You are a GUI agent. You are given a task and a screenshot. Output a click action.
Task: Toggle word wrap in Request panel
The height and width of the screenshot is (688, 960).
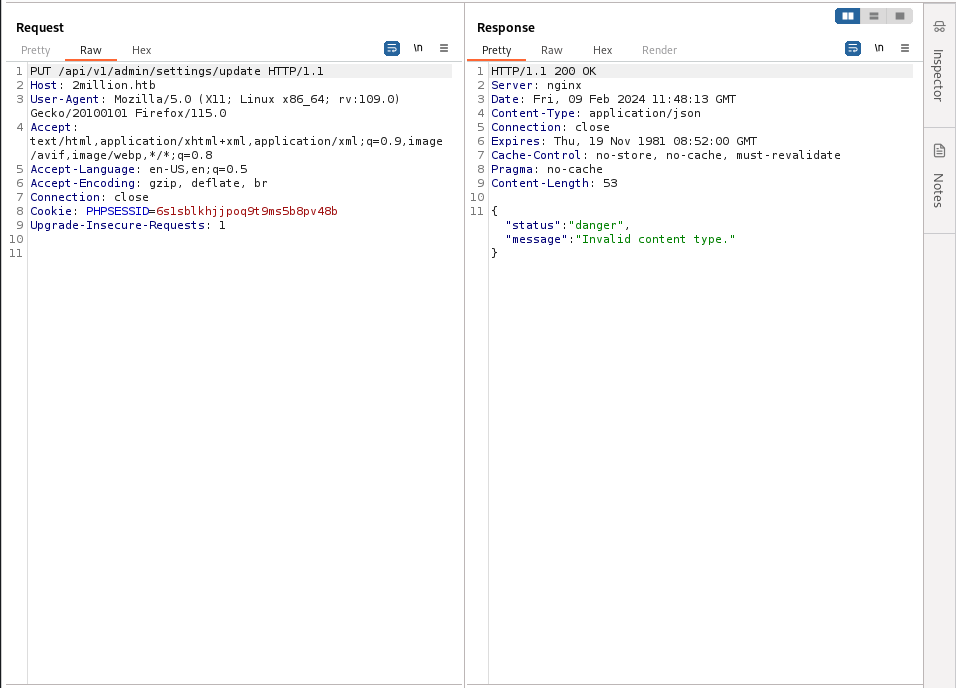pyautogui.click(x=392, y=48)
